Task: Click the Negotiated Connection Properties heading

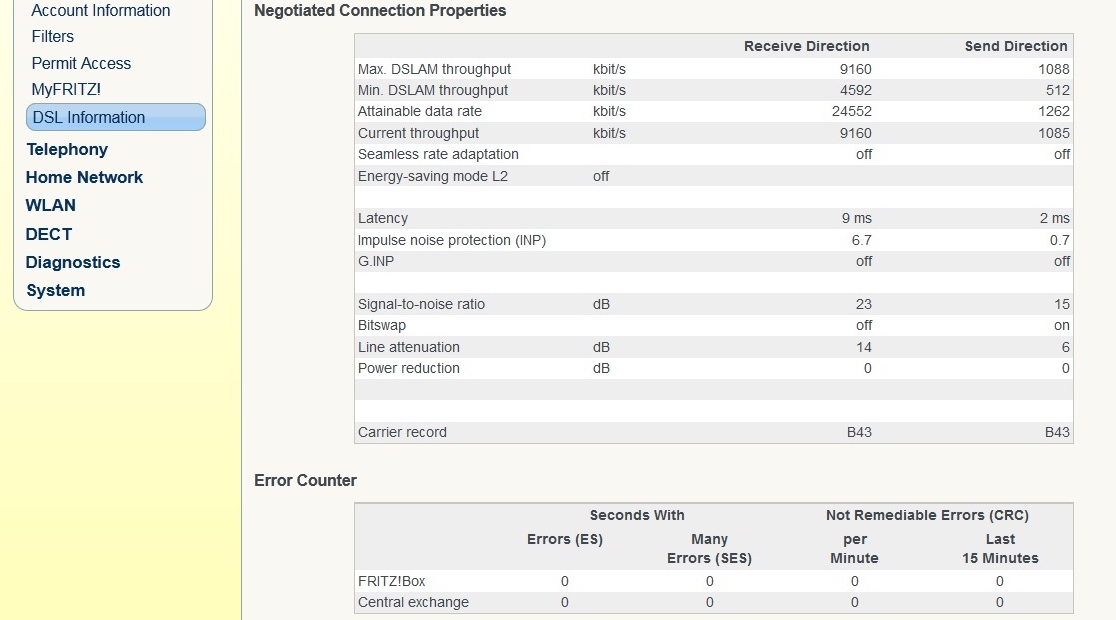Action: [x=380, y=11]
